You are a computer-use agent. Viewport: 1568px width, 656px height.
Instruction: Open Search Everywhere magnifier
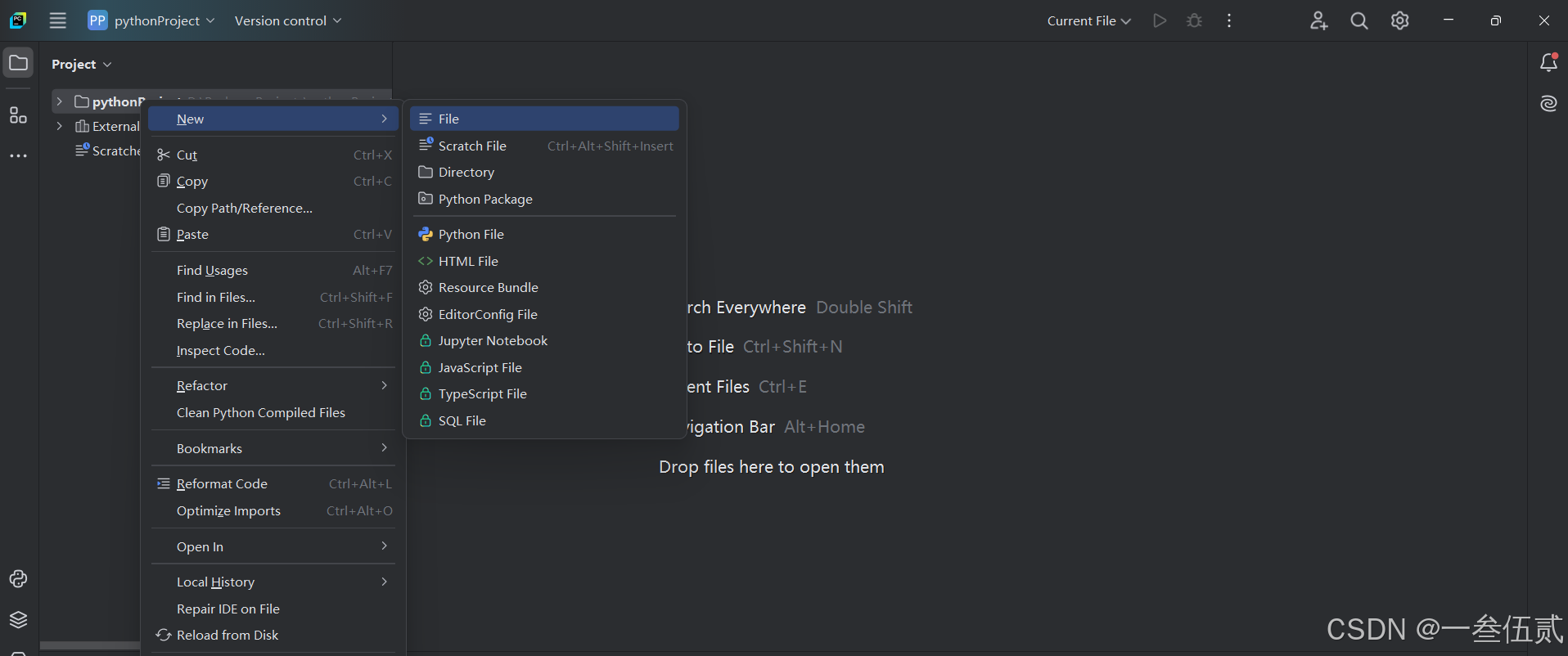click(x=1359, y=20)
